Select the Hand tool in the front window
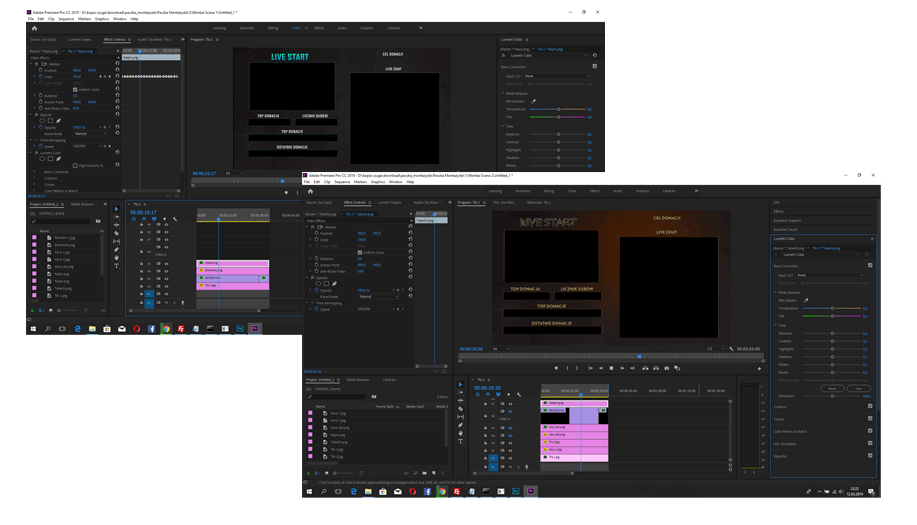This screenshot has width=917, height=525. (461, 434)
